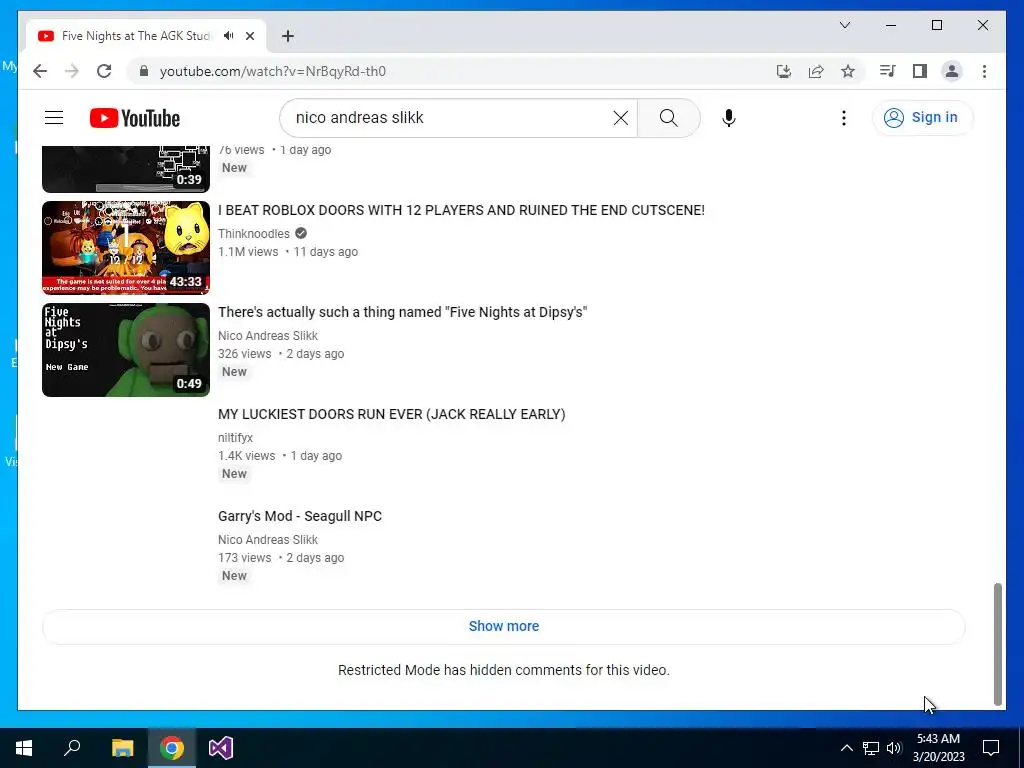Screen dimensions: 1024x768
Task: Click New badge under Garry's Mod video
Action: point(234,575)
